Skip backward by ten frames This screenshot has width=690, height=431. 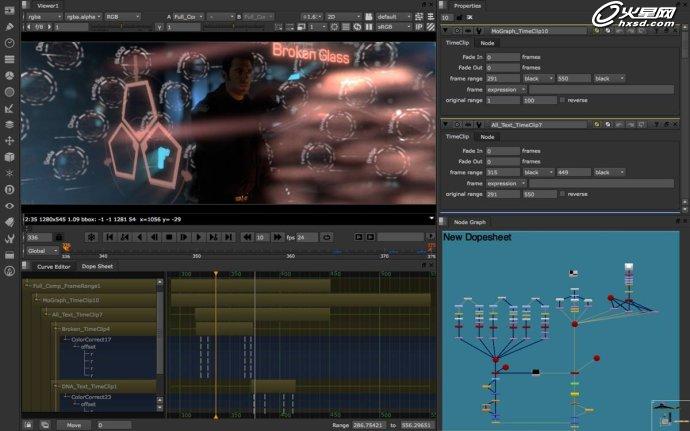click(247, 237)
